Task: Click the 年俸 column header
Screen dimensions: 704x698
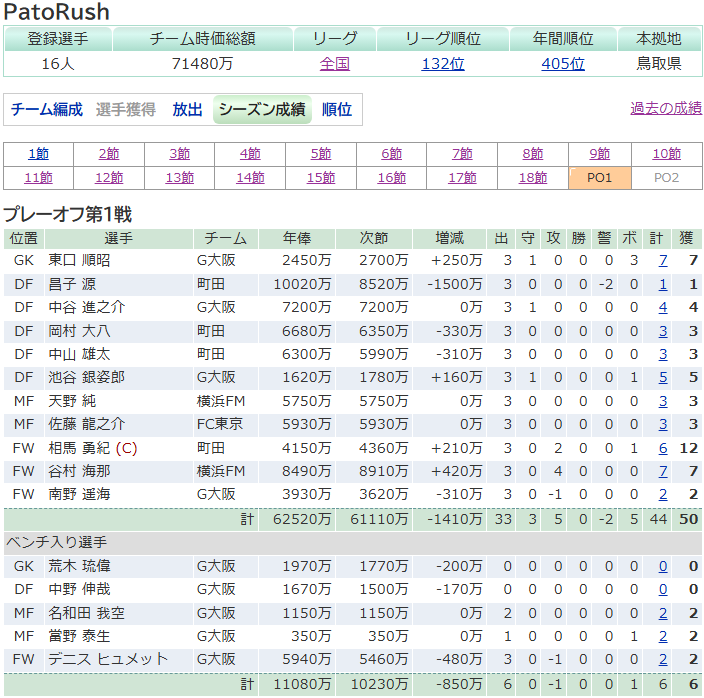Action: click(297, 238)
